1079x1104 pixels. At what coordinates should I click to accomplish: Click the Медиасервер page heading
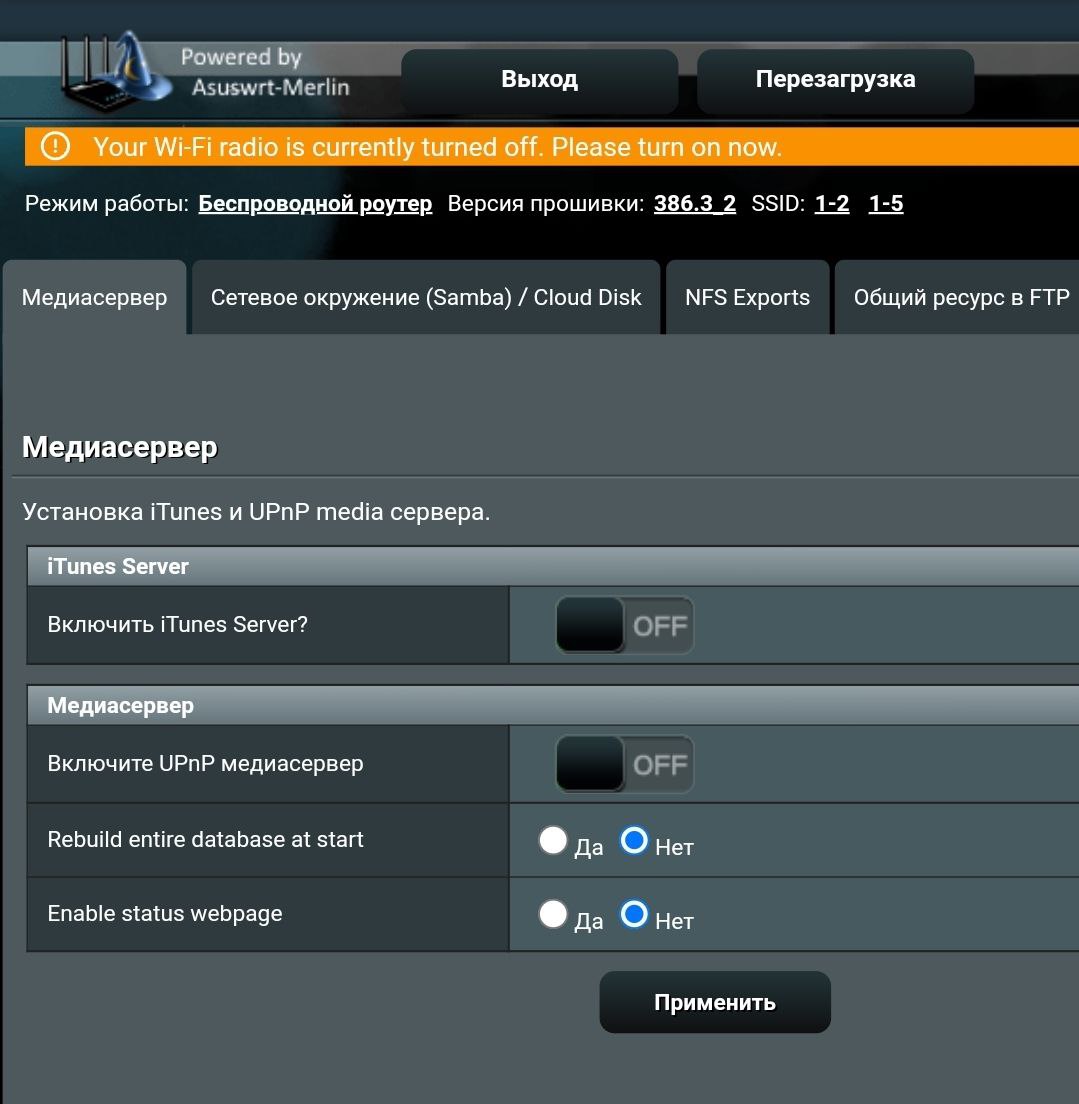[x=120, y=447]
